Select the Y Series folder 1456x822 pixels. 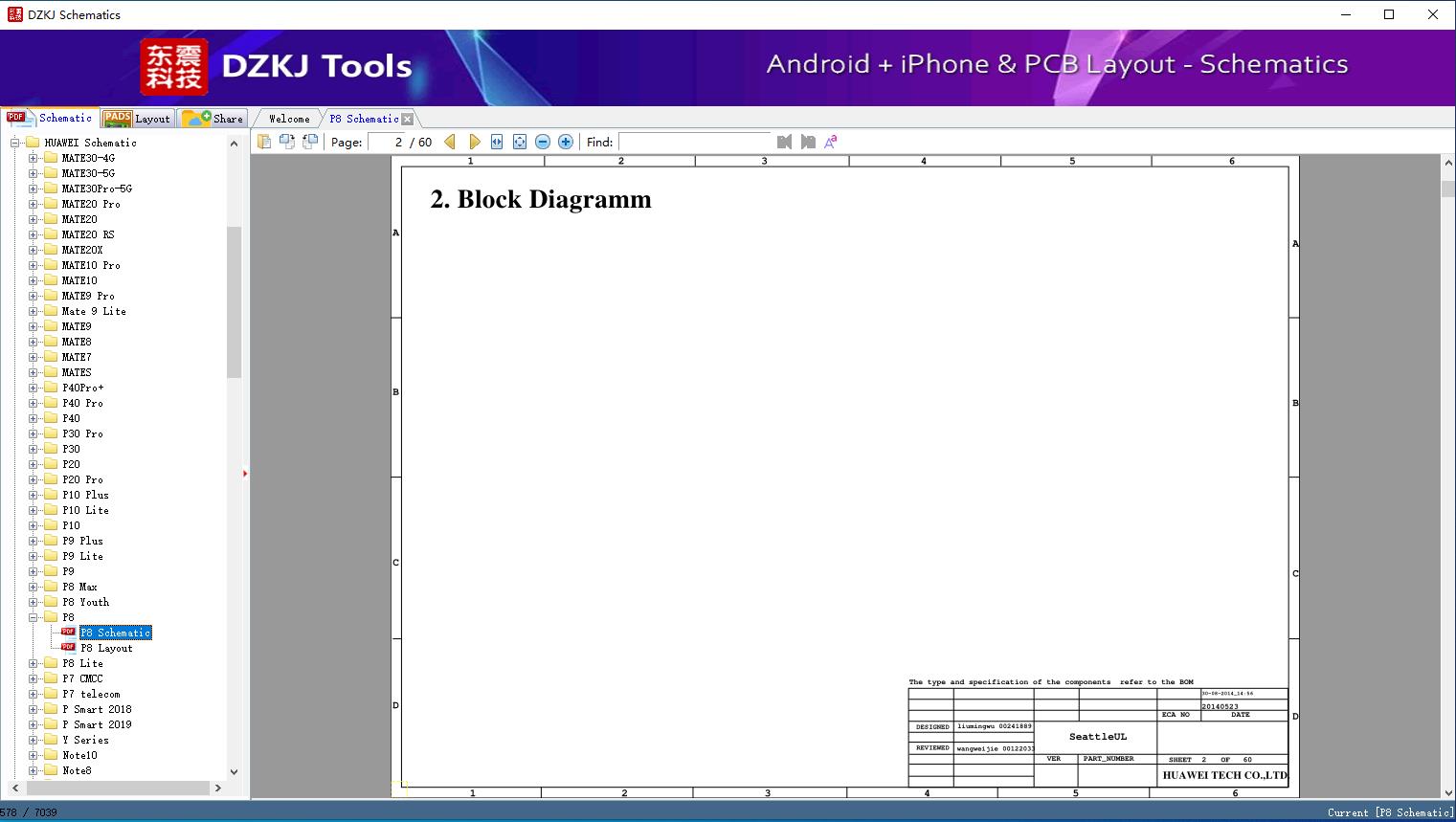(85, 740)
